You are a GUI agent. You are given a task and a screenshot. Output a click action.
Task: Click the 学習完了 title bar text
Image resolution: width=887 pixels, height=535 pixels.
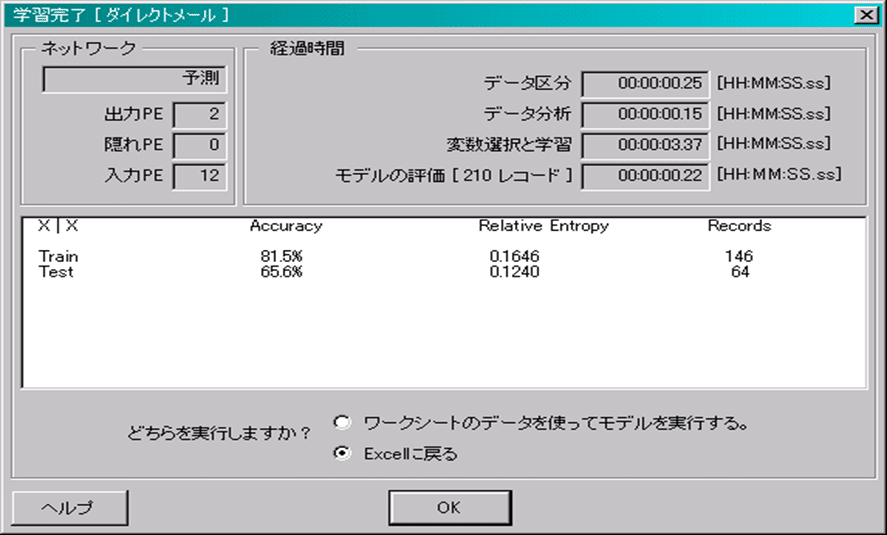[x=121, y=15]
